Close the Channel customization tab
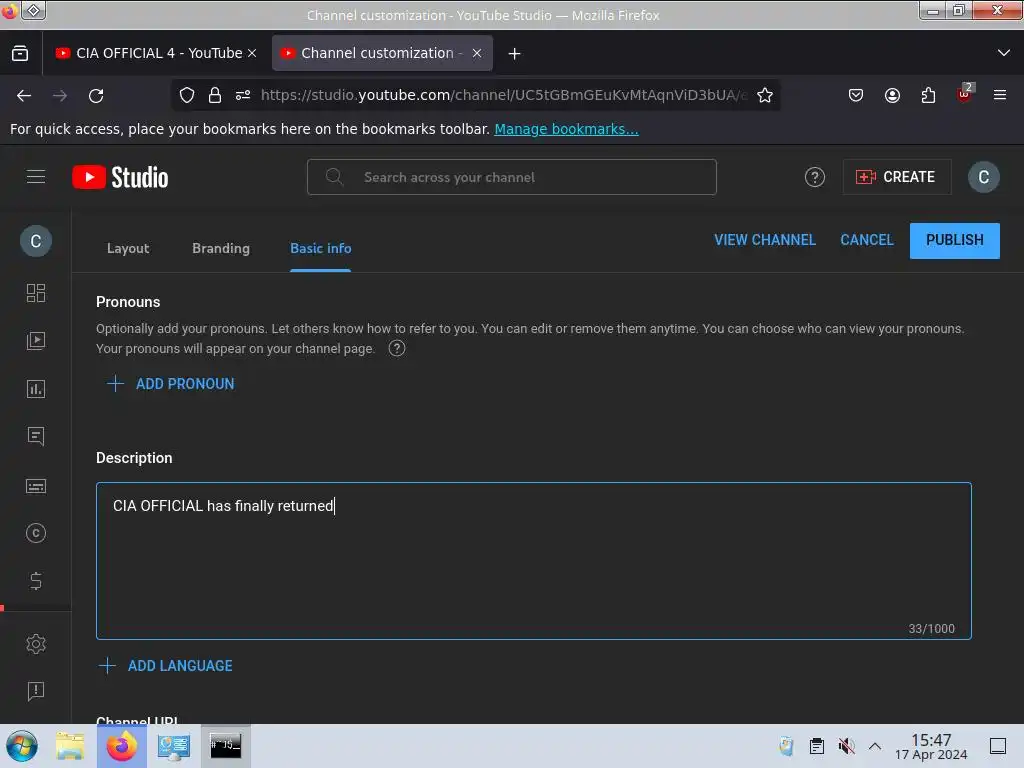This screenshot has height=768, width=1024. tap(477, 53)
